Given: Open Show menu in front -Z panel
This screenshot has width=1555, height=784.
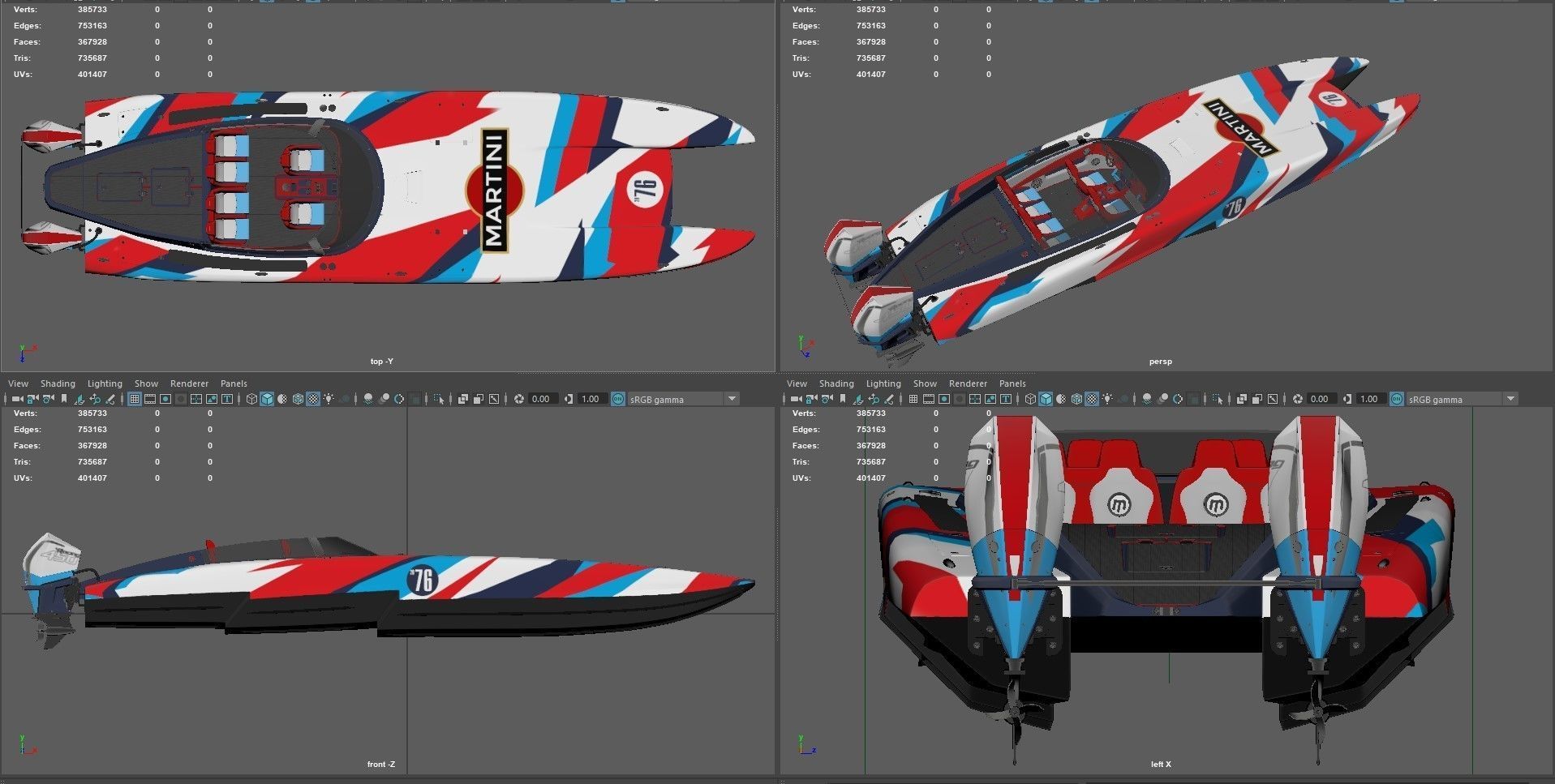Looking at the screenshot, I should tap(146, 383).
